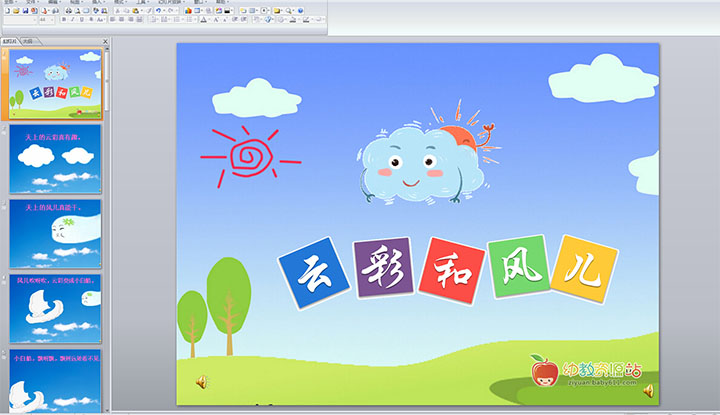720x415 pixels.
Task: Align text to the right
Action: click(x=131, y=20)
